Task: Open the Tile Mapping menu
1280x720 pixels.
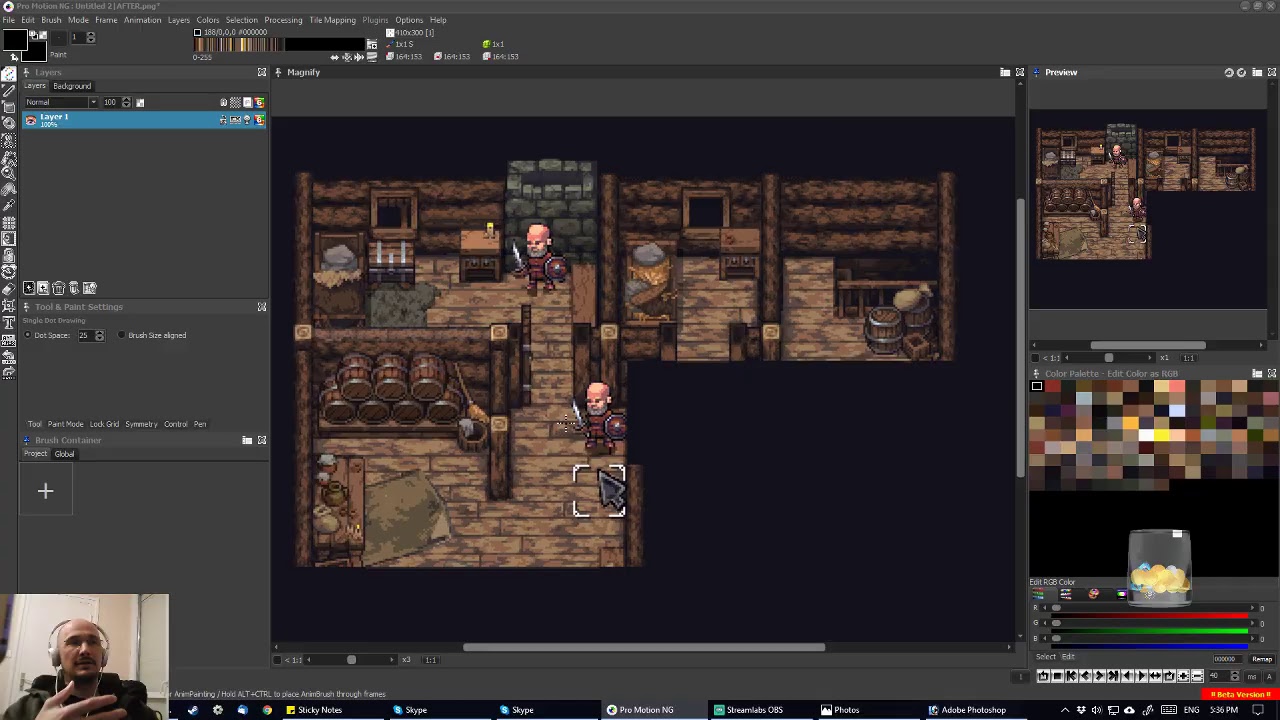Action: coord(332,20)
